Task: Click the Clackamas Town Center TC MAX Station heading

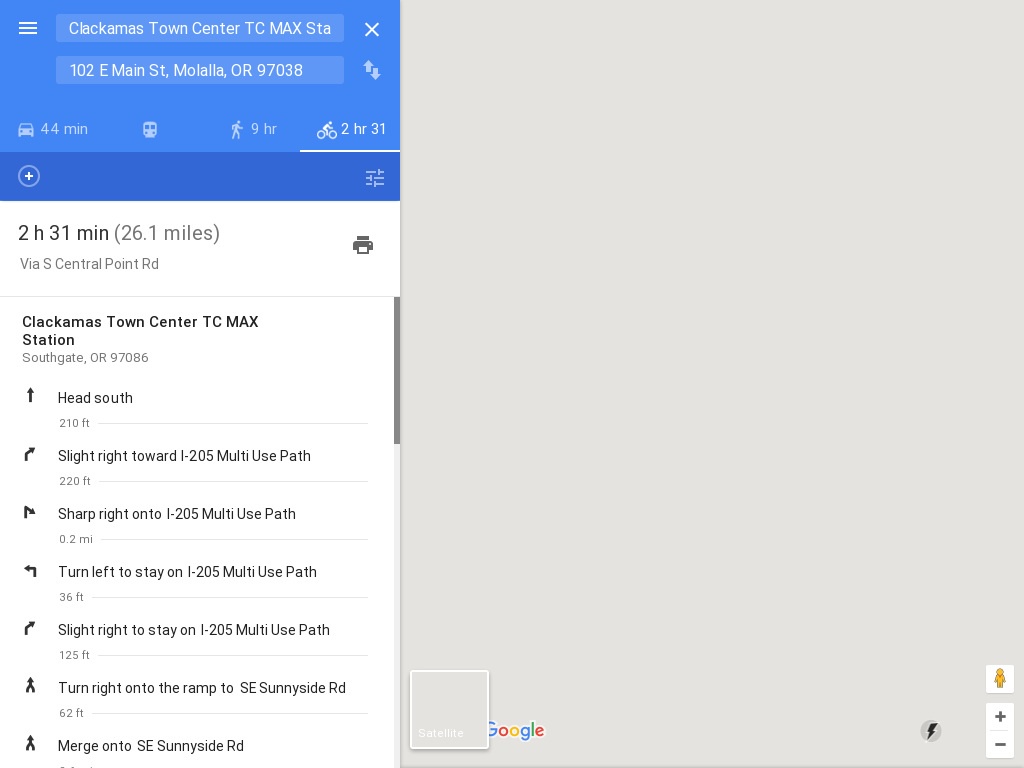Action: (140, 330)
